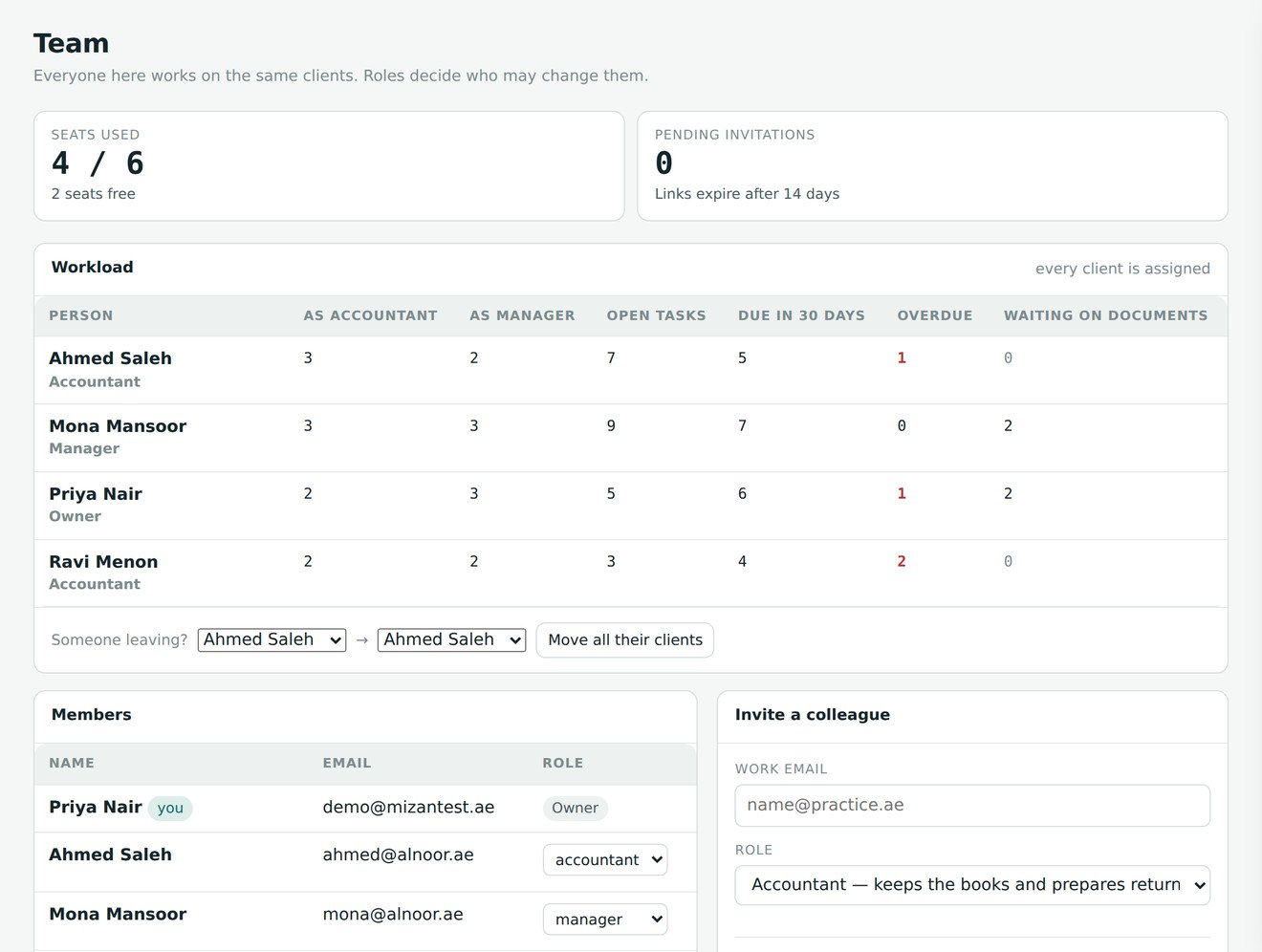Click the 'every client is assigned' note
The height and width of the screenshot is (952, 1262).
coord(1122,269)
